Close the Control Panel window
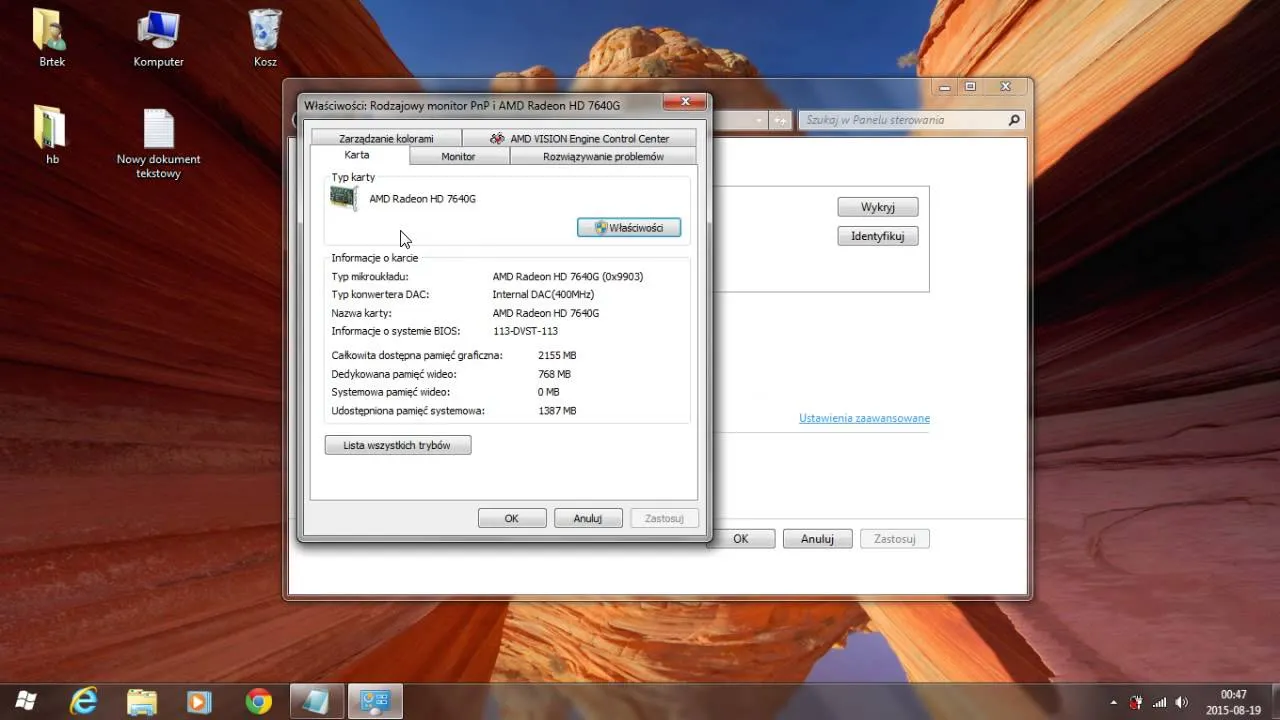1280x720 pixels. coord(1005,87)
